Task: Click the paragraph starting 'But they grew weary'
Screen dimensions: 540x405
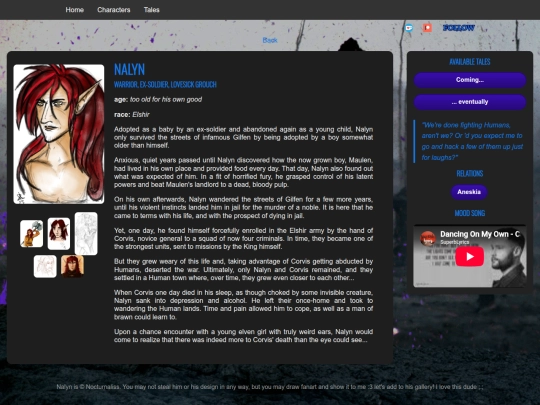Action: pyautogui.click(x=243, y=270)
